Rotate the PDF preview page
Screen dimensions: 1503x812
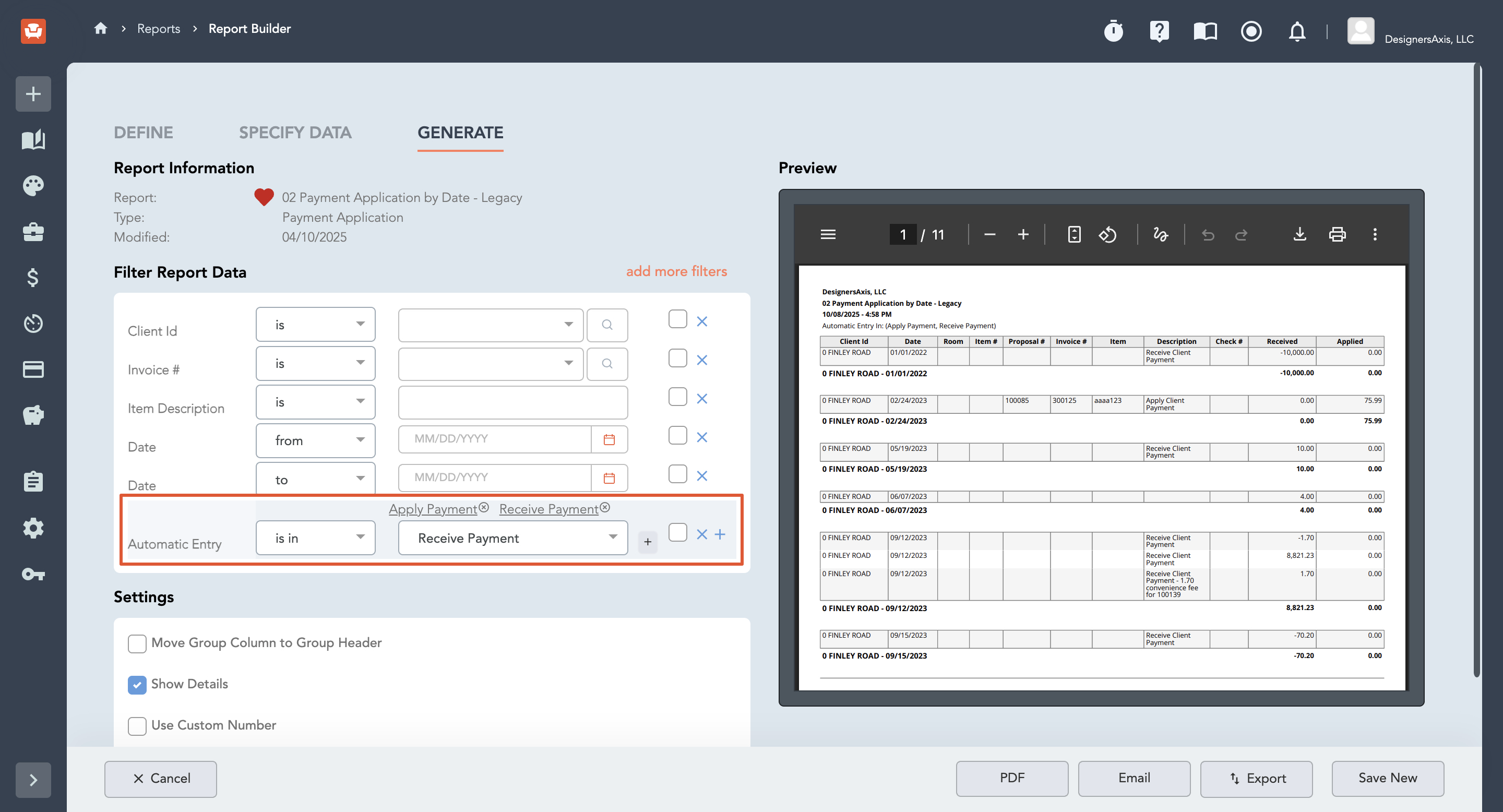click(x=1107, y=234)
